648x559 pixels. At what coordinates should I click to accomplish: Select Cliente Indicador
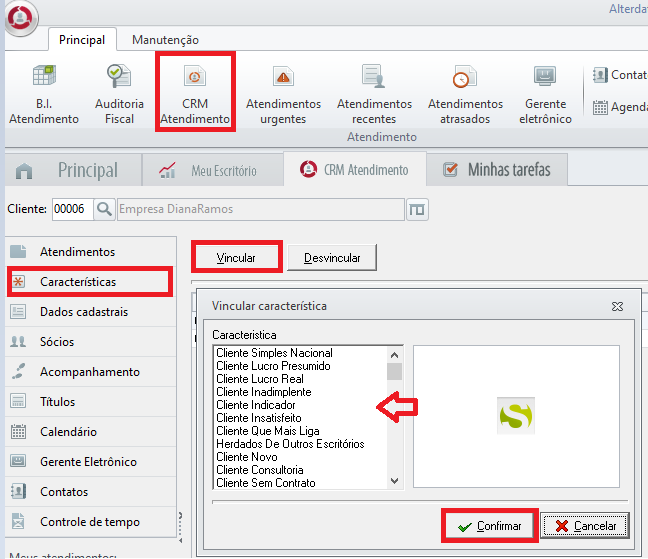click(x=256, y=405)
